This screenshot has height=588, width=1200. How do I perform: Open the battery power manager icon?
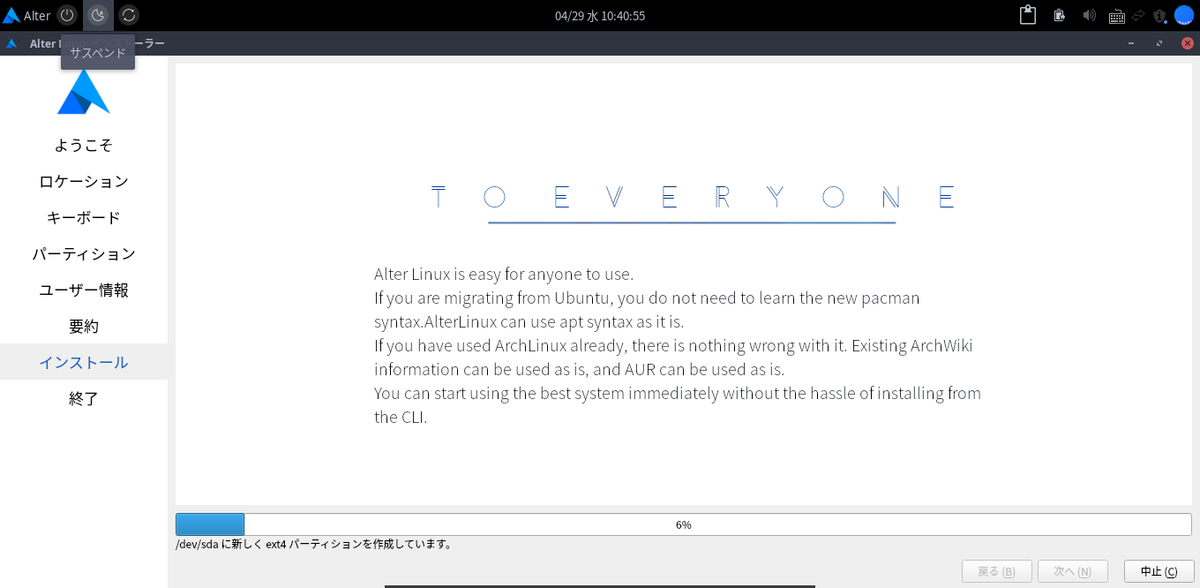coord(1059,15)
